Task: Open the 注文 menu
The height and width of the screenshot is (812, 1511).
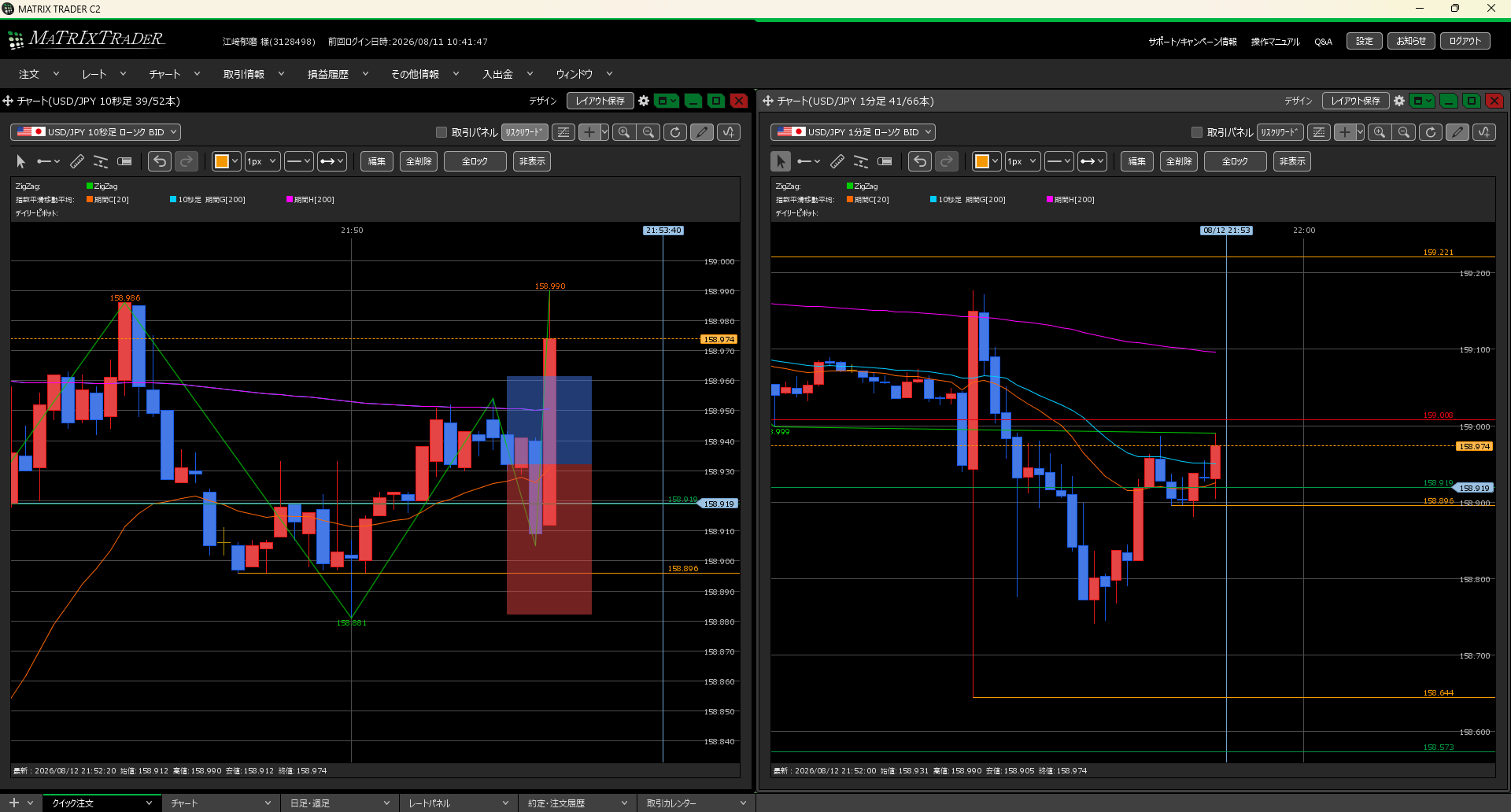Action: (x=39, y=74)
